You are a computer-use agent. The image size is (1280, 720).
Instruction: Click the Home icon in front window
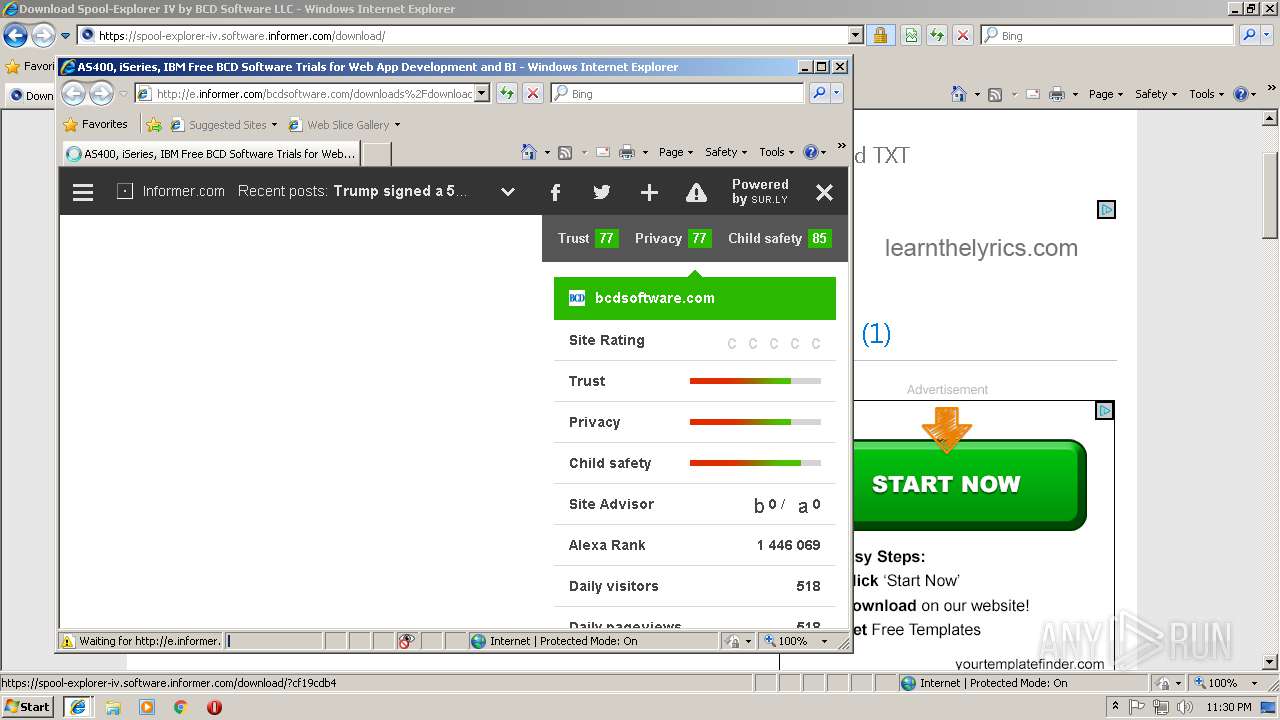tap(529, 152)
